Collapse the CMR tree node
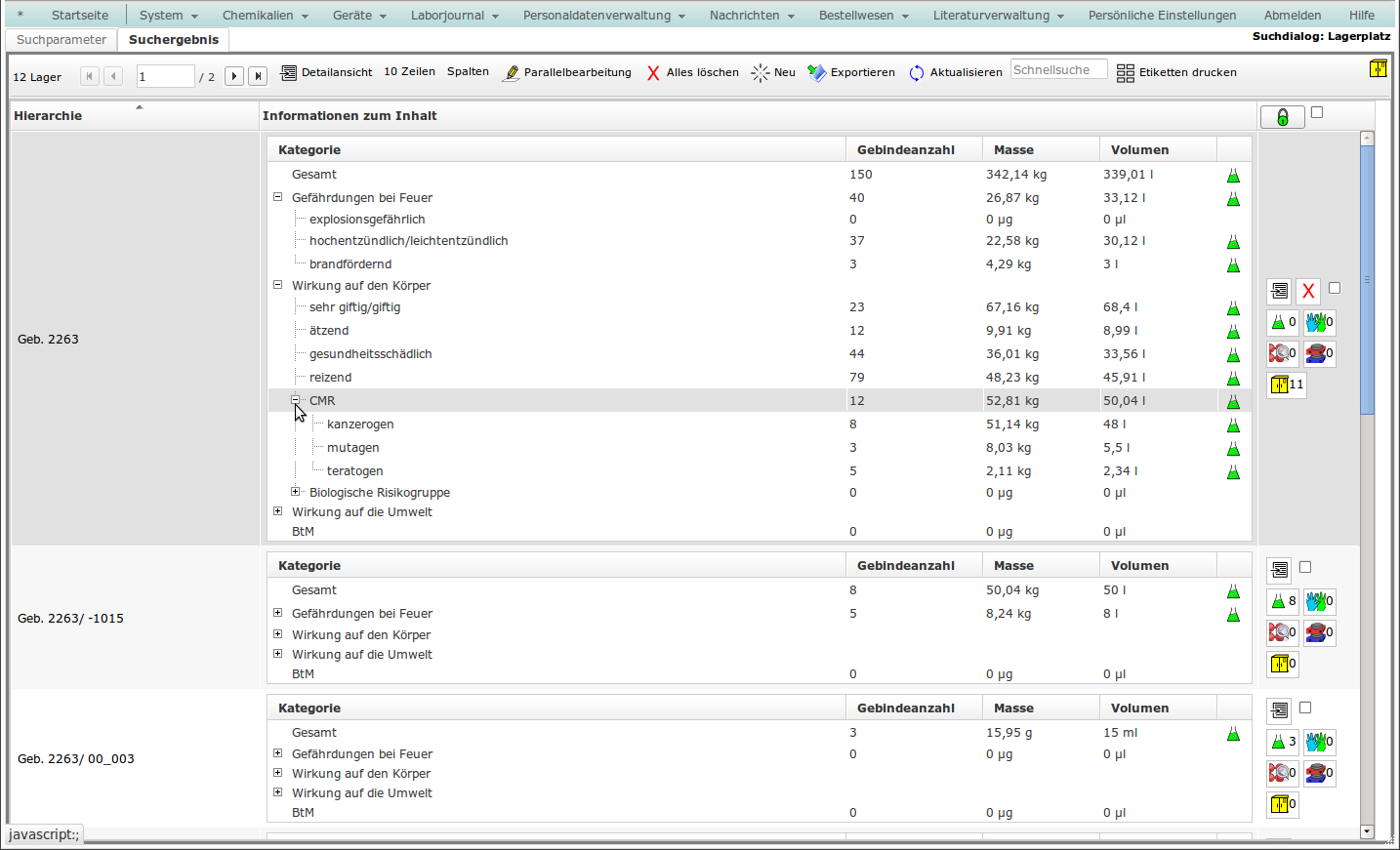 (x=295, y=400)
